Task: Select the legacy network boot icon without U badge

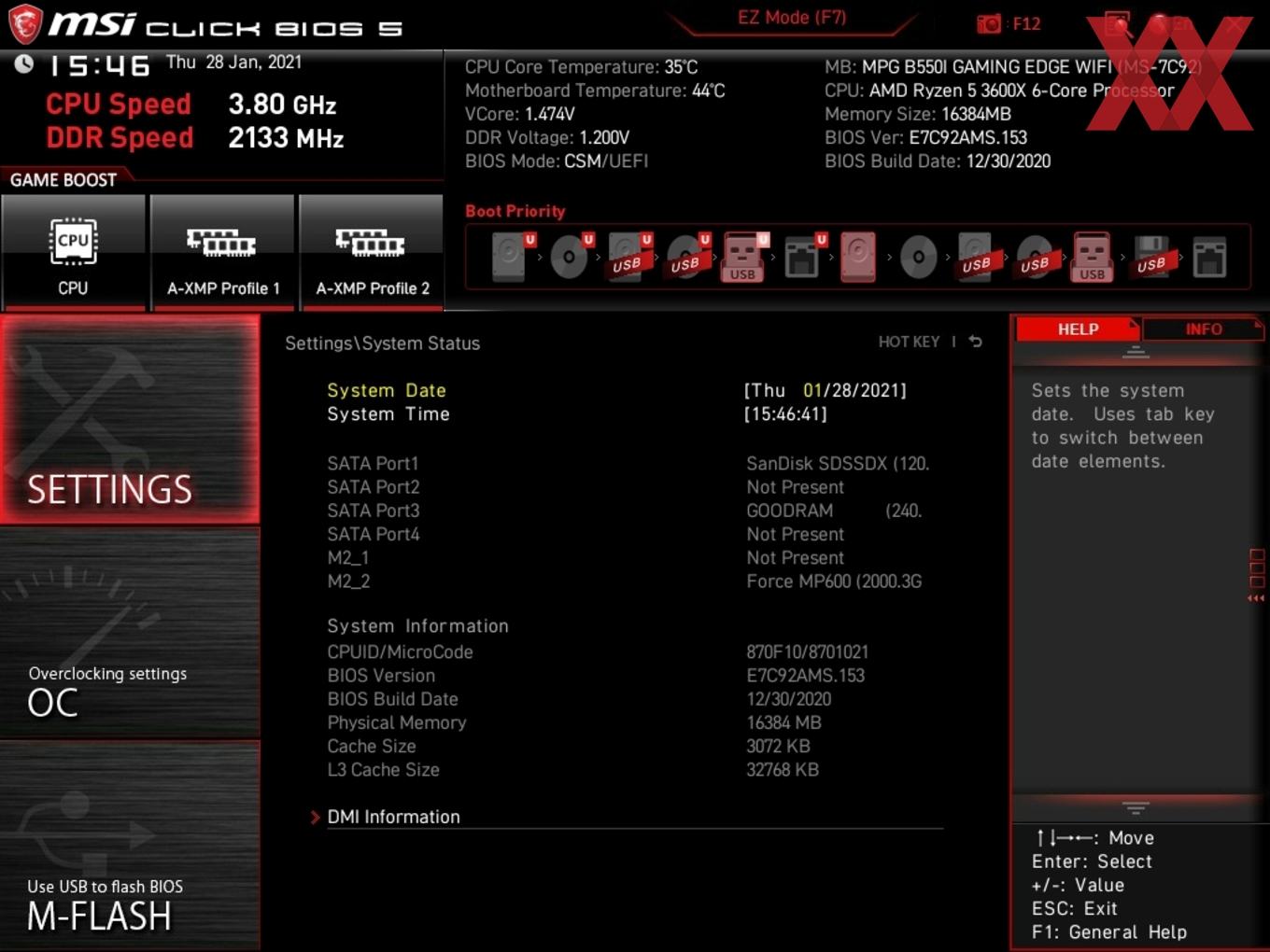Action: [x=1209, y=257]
